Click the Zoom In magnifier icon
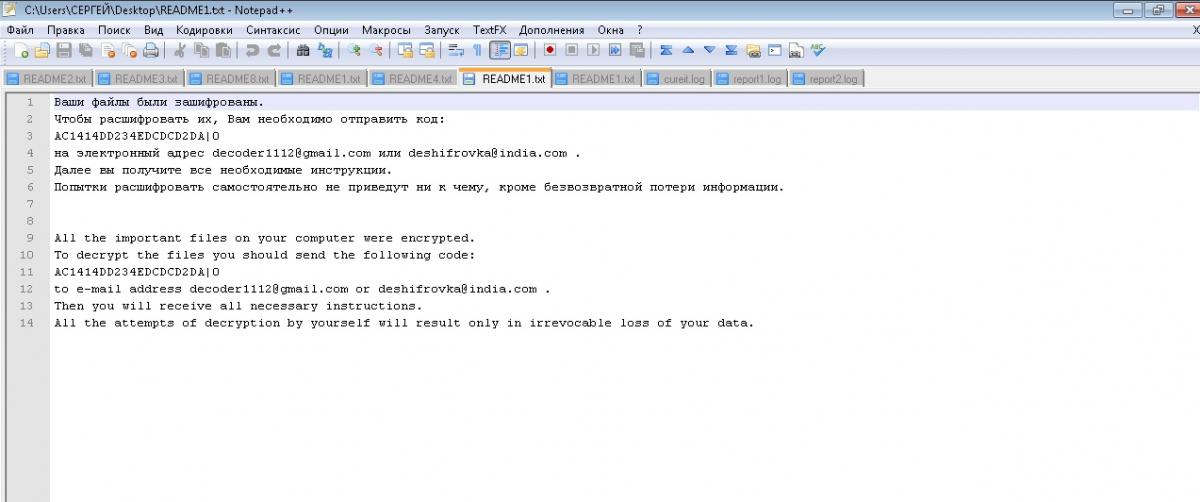 click(354, 50)
